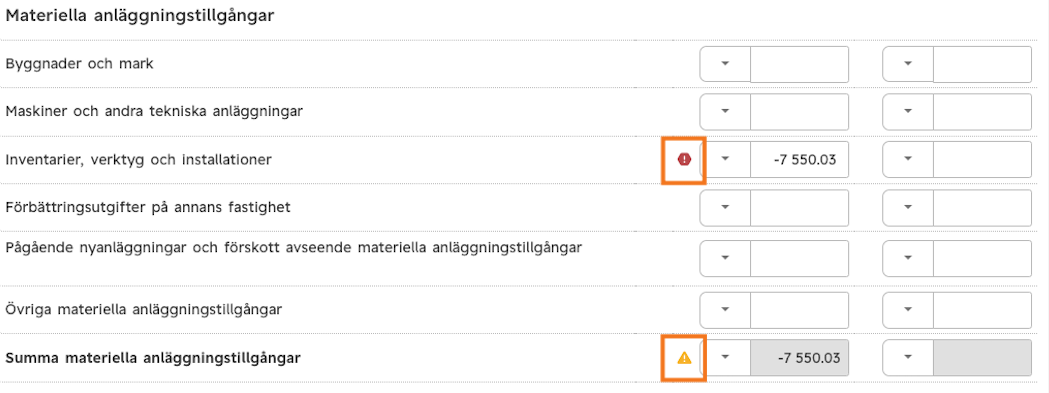
Task: Click first amount field for Förbättringsutgifter på annans fastighet
Action: [799, 208]
